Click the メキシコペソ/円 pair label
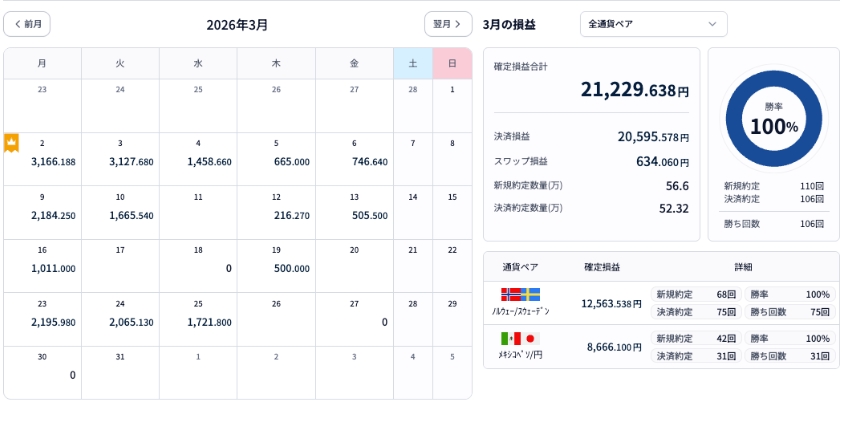The width and height of the screenshot is (844, 422). (x=521, y=355)
